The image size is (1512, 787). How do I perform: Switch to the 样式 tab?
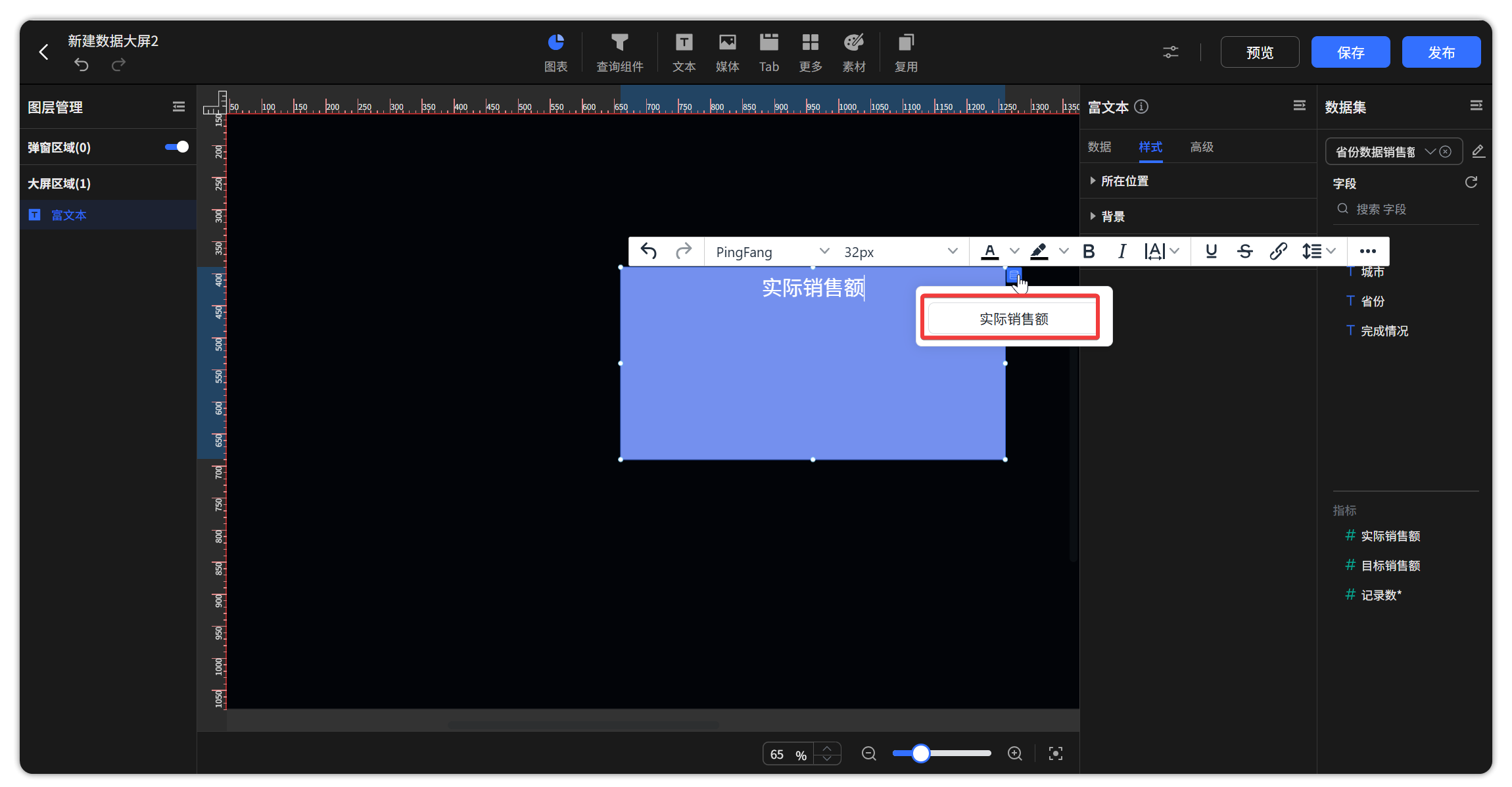pyautogui.click(x=1150, y=147)
